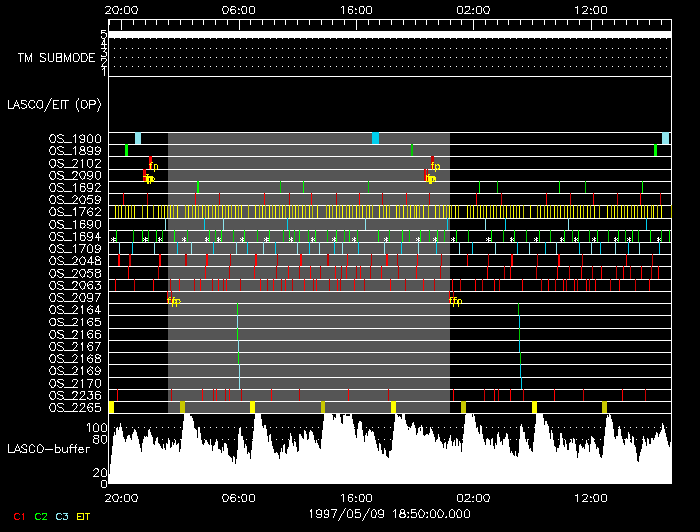700x532 pixels.
Task: Select the EIT legend entry
Action: pyautogui.click(x=85, y=516)
